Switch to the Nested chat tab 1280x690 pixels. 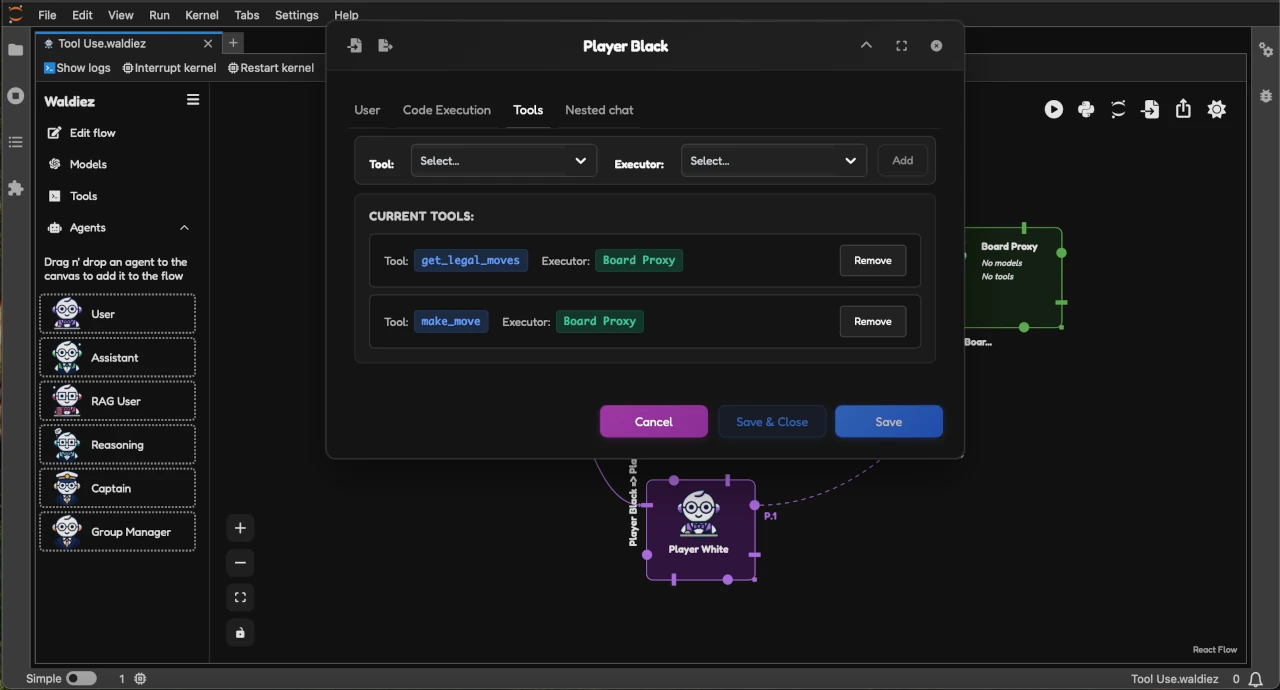599,110
